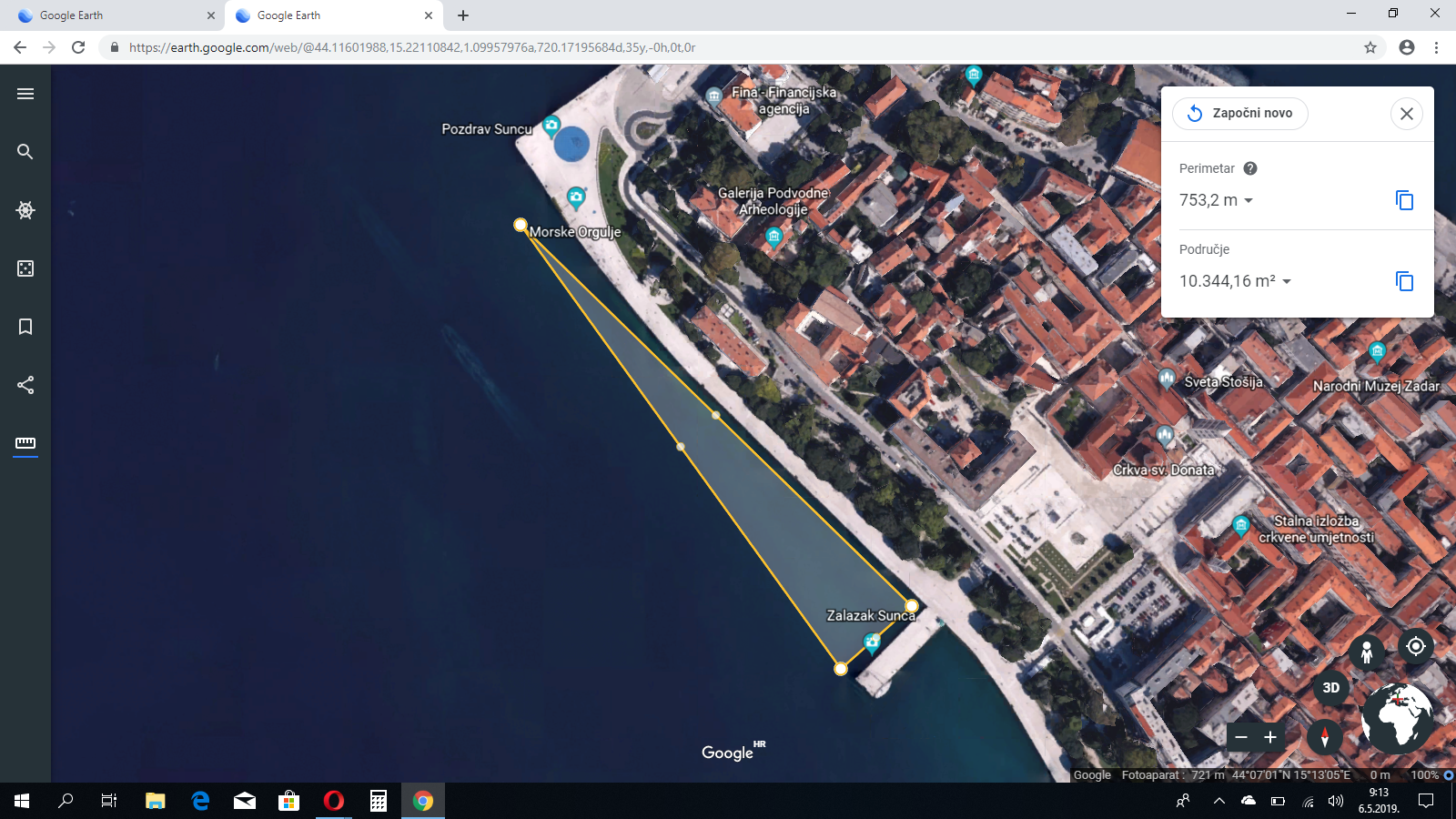Click polygon vertex near Morske Orgulje
The width and height of the screenshot is (1456, 819).
coord(521,225)
